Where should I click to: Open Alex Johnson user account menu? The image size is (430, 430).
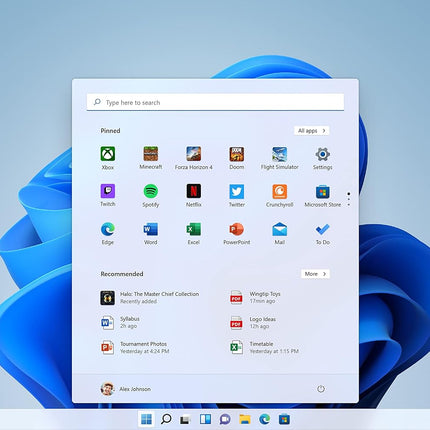[126, 389]
